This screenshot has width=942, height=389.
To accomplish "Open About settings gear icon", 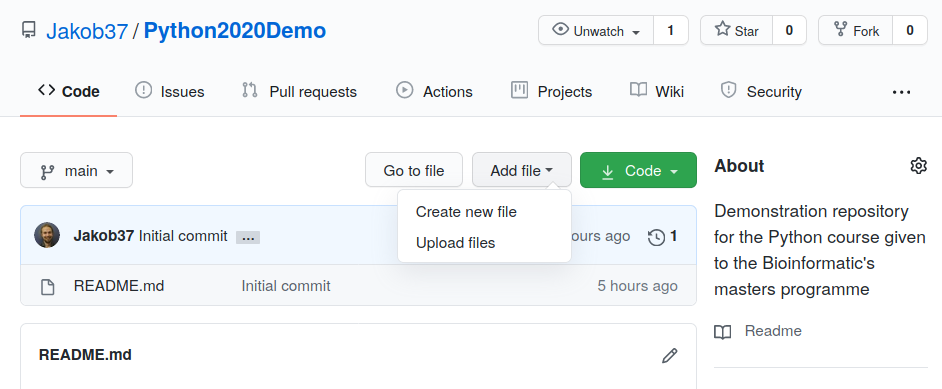I will (919, 166).
